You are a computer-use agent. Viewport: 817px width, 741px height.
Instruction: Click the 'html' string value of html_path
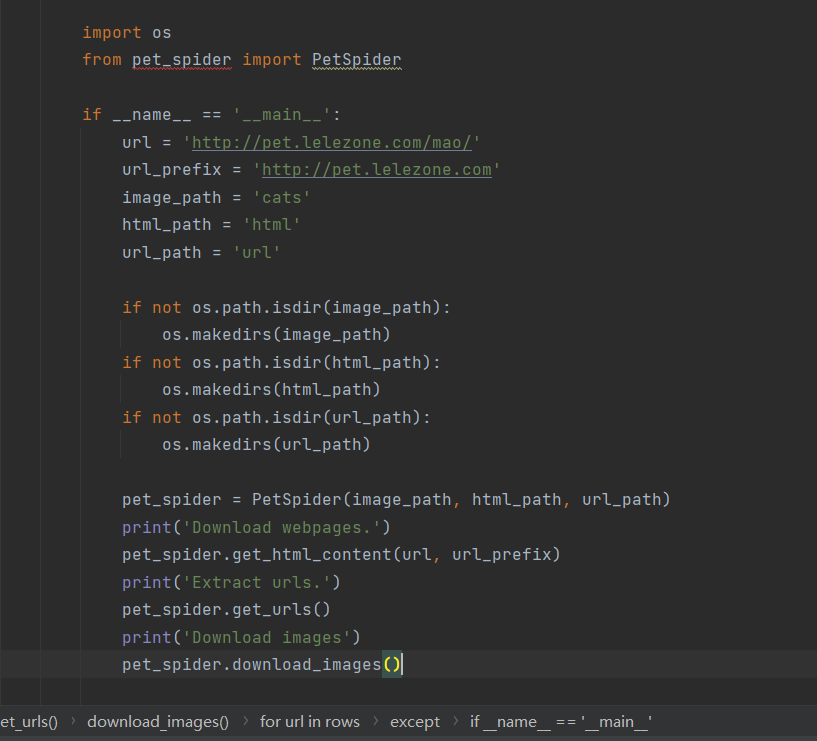(271, 225)
